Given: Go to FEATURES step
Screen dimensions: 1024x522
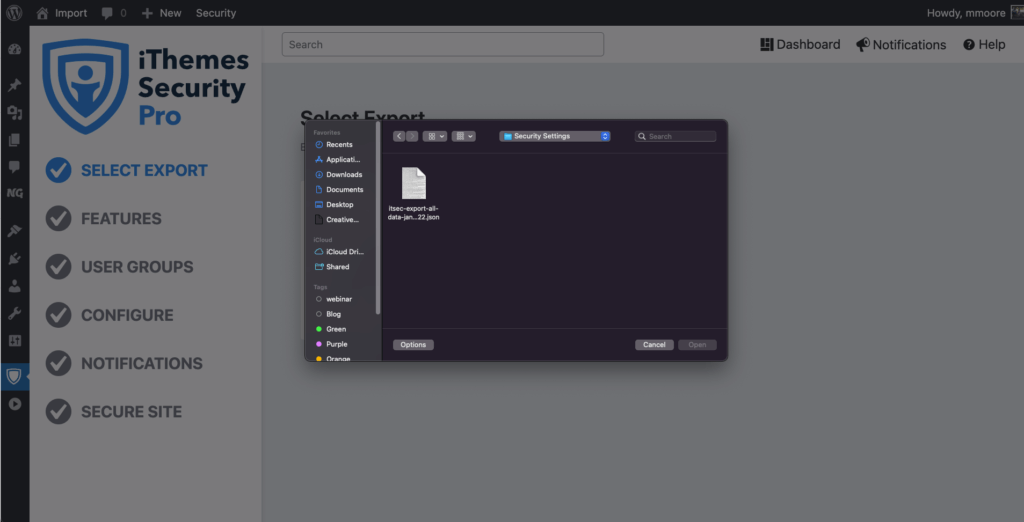Looking at the screenshot, I should 104,219.
